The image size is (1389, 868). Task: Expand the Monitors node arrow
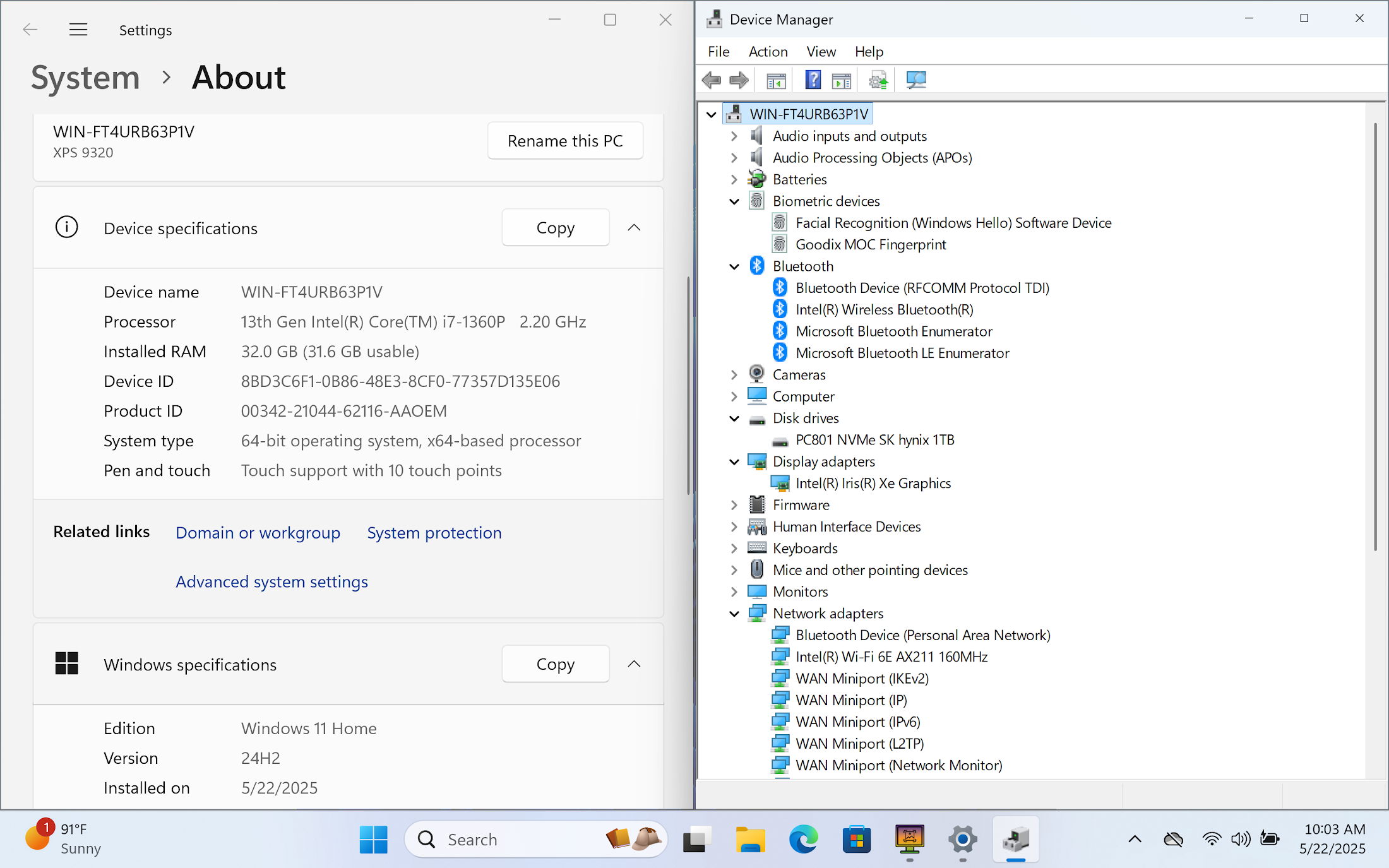(x=734, y=592)
